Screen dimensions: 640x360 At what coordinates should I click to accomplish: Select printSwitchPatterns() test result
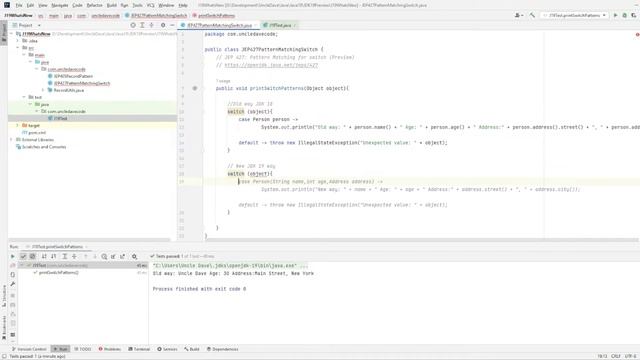[x=58, y=272]
